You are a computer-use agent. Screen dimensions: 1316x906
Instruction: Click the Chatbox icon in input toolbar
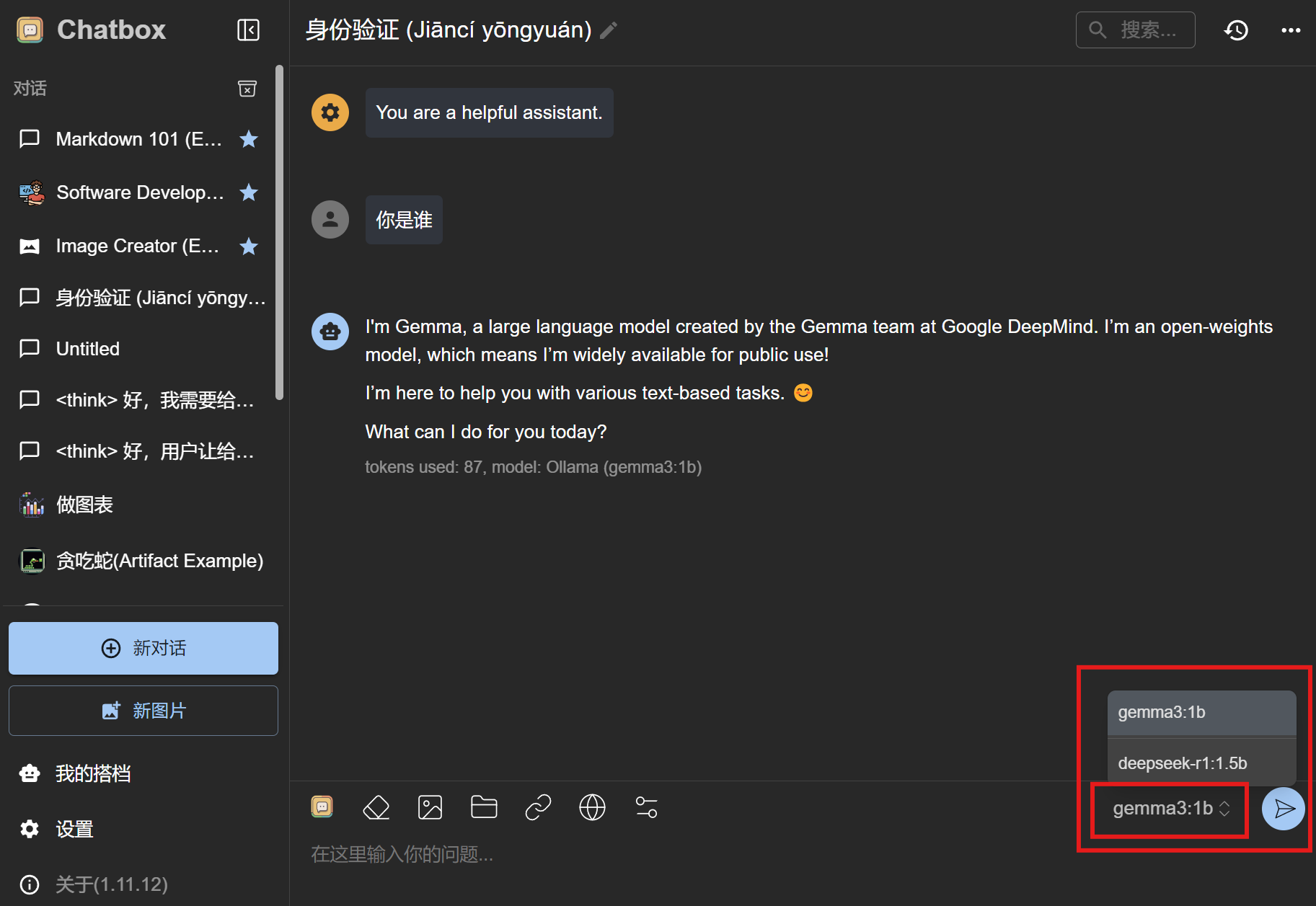click(x=322, y=807)
